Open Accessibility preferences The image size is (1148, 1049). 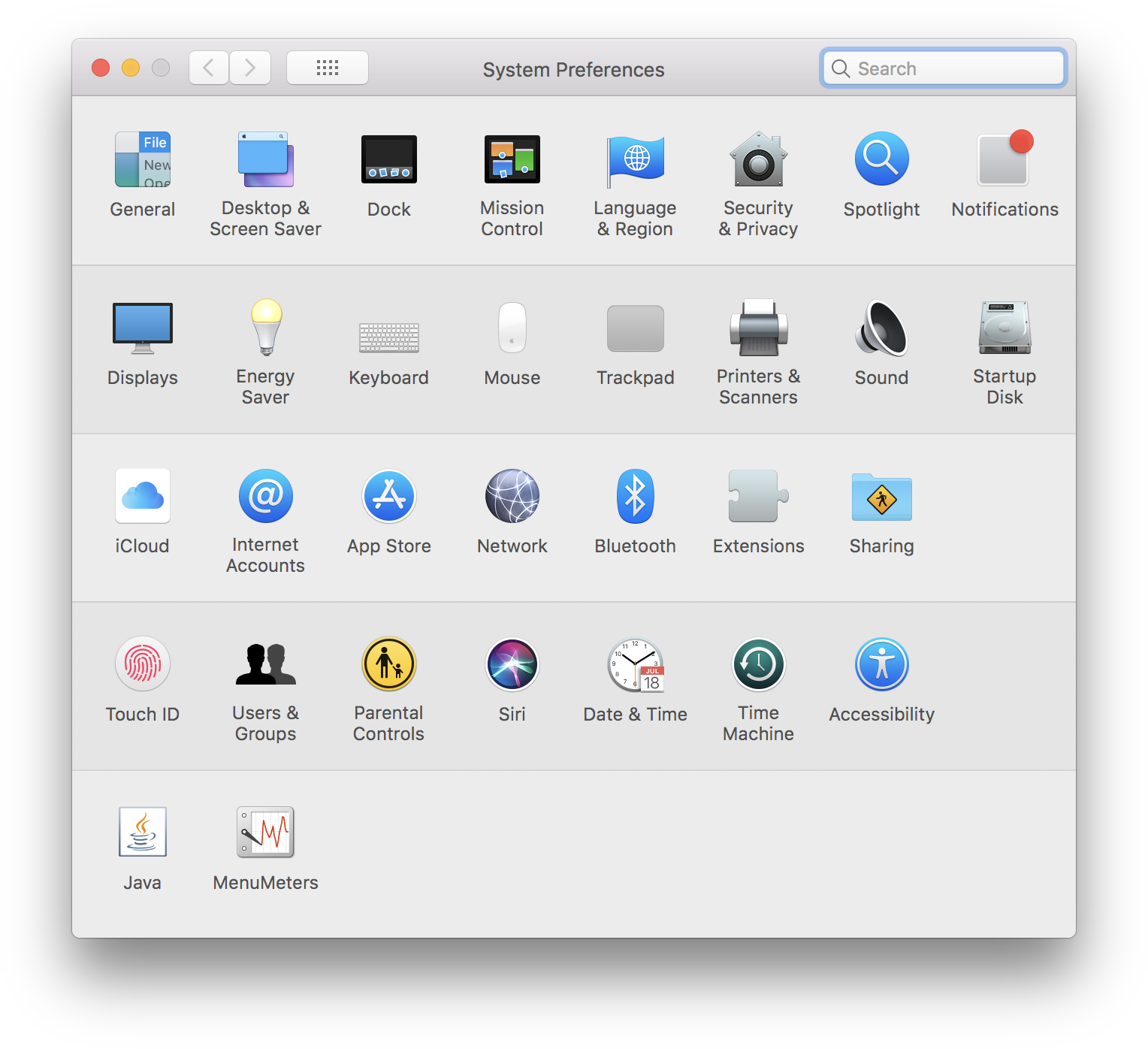pyautogui.click(x=882, y=664)
